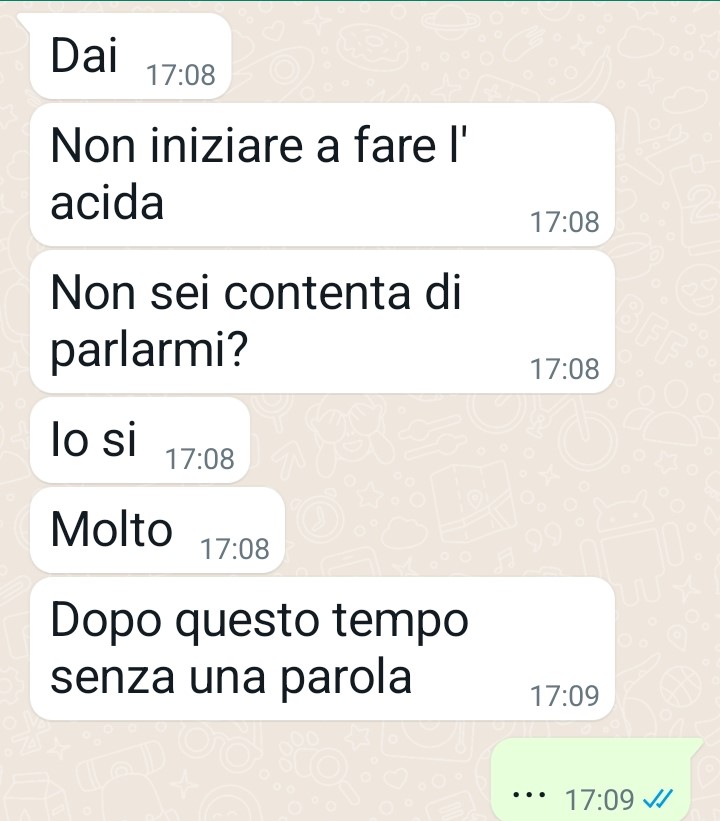Screen dimensions: 720x821
Task: Click the word "acida" in the second message
Action: point(107,202)
